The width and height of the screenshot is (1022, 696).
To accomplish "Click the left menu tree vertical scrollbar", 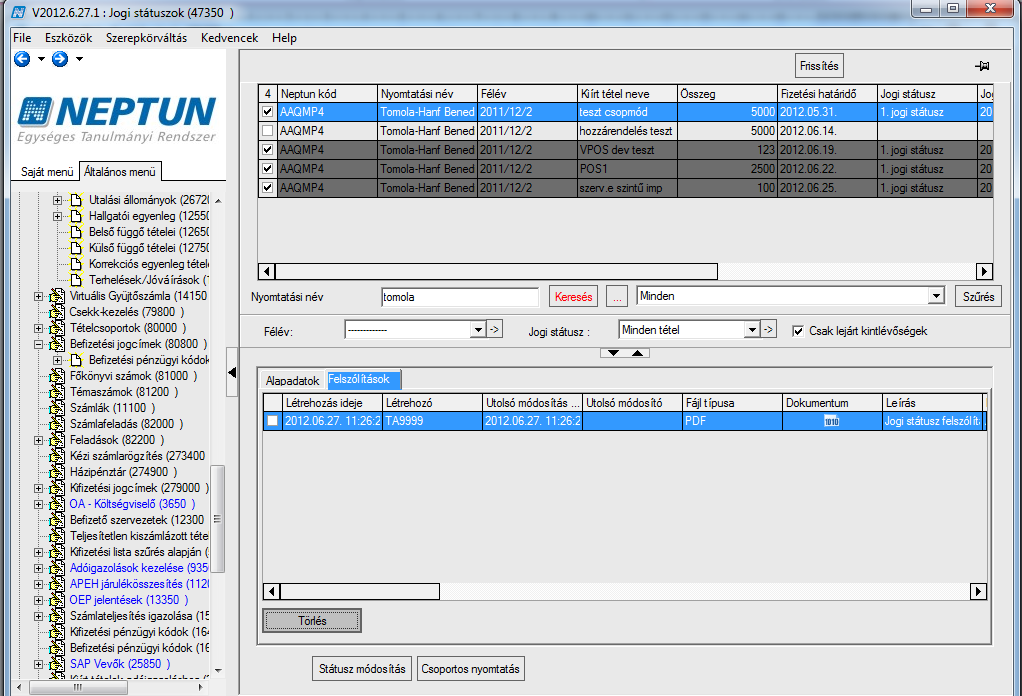I will [x=218, y=519].
